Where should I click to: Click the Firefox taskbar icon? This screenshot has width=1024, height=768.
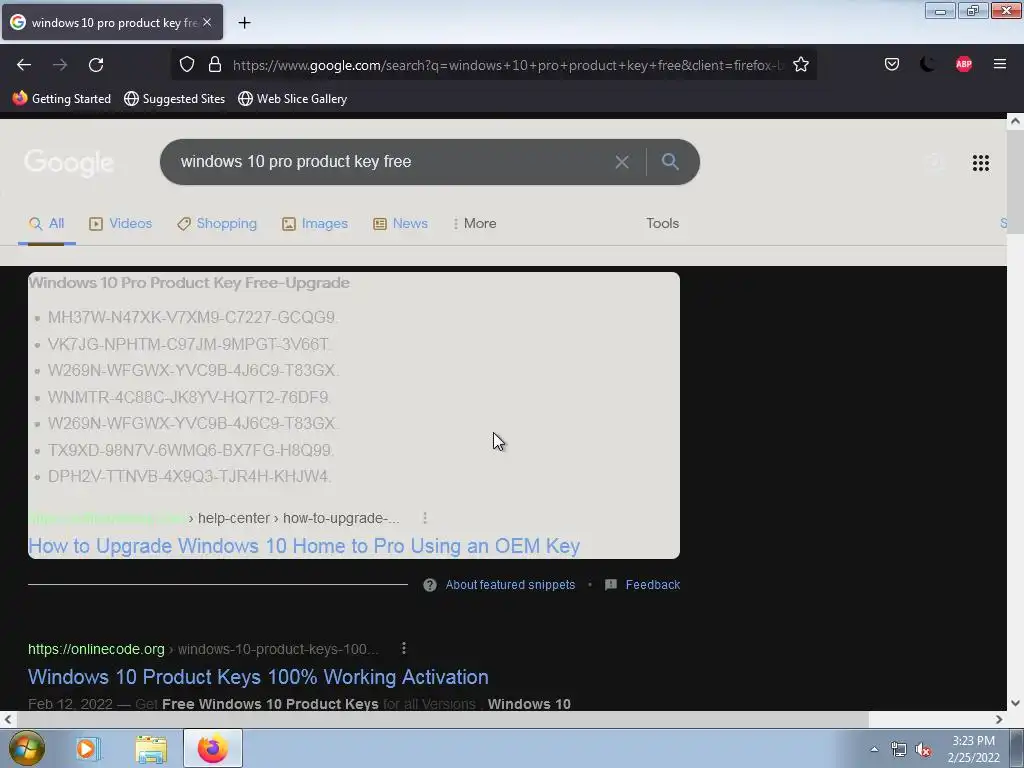212,748
